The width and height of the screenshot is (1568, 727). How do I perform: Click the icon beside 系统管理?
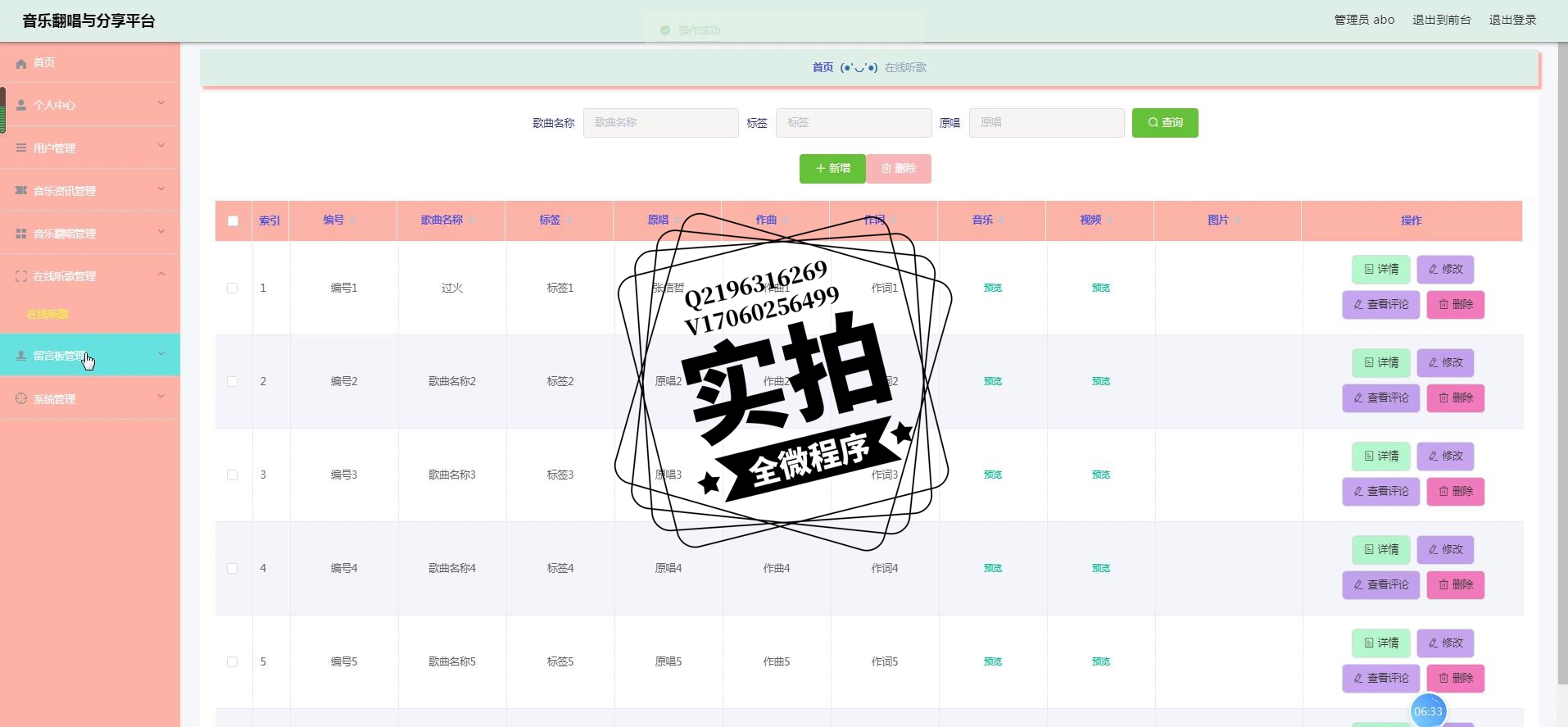[21, 399]
